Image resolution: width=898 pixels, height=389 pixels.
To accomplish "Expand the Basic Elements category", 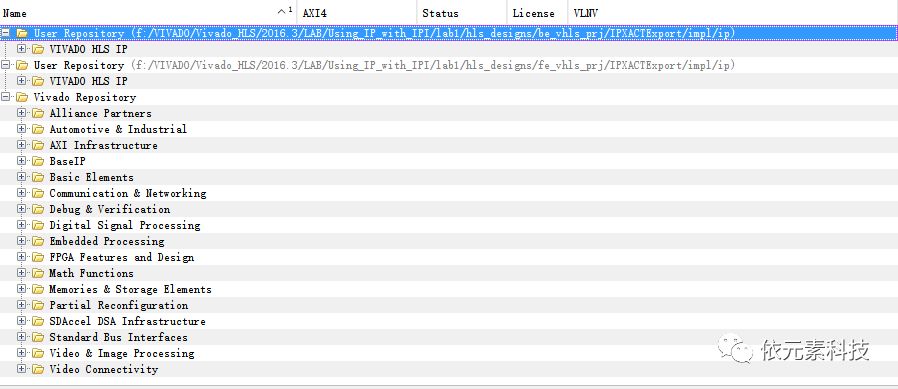I will click(x=22, y=178).
